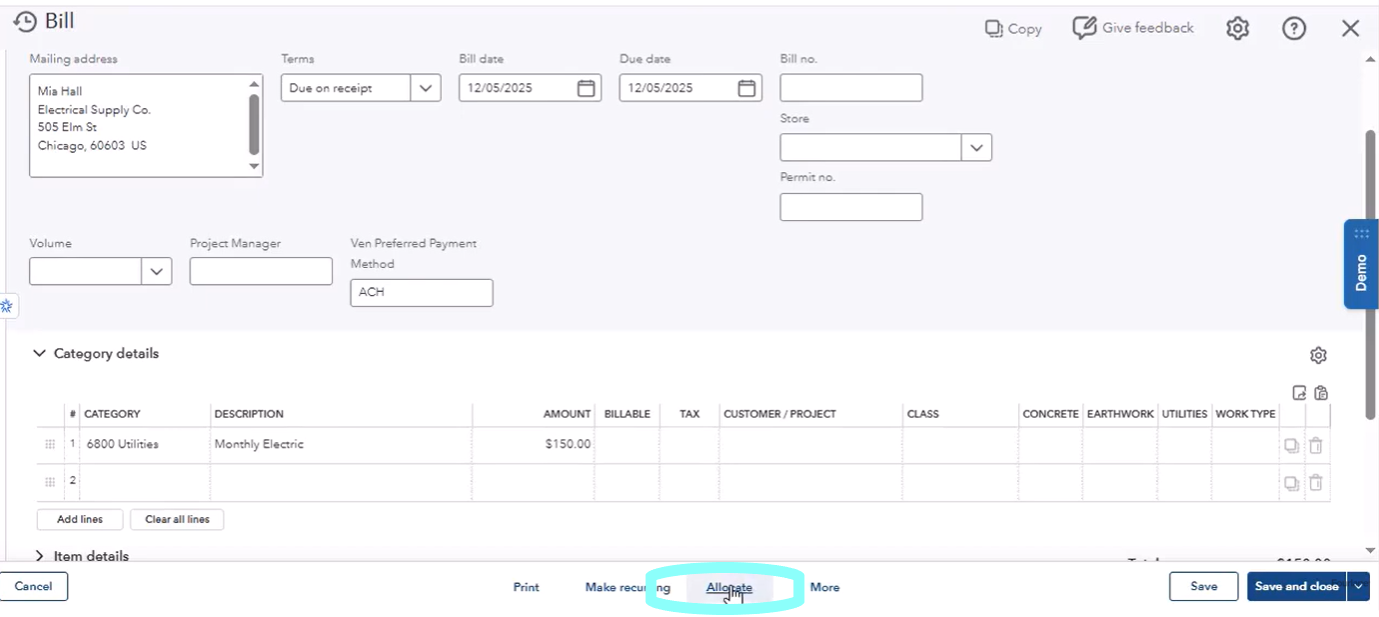Open the Due date calendar picker
Screen dimensions: 1379x617
pos(746,88)
